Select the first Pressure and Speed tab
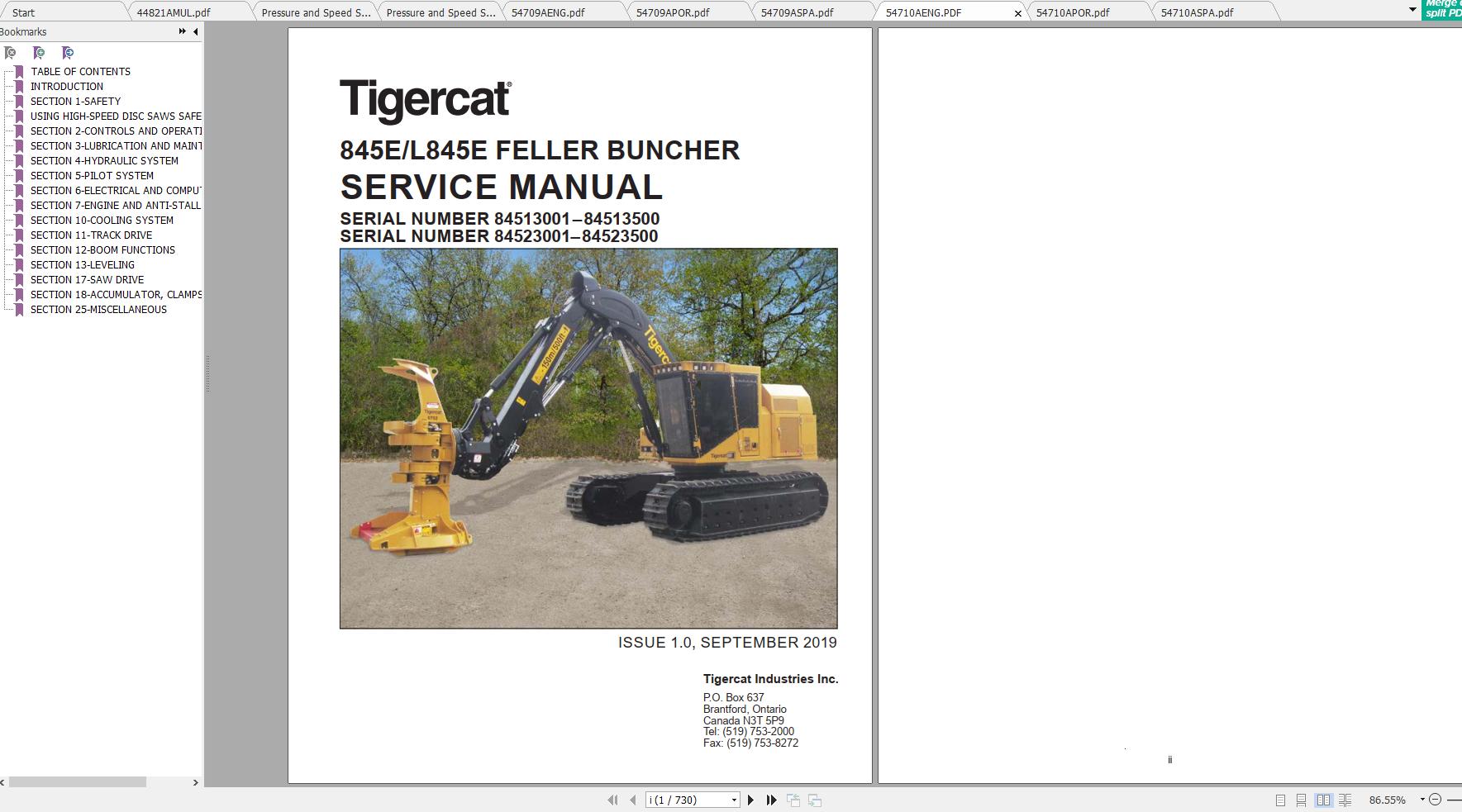This screenshot has height=812, width=1462. [316, 12]
